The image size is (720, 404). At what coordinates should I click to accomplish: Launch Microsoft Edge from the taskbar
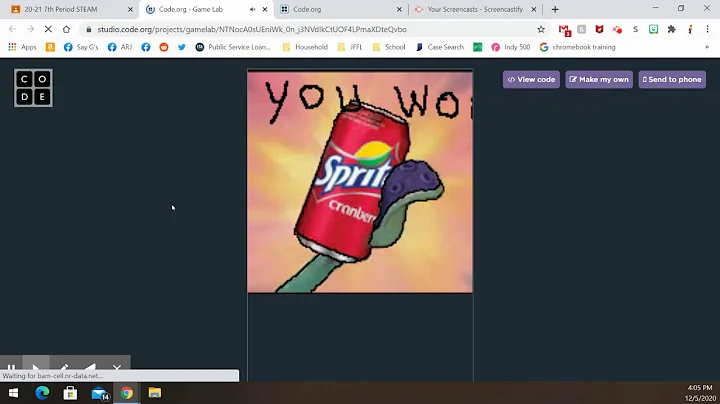[x=42, y=393]
